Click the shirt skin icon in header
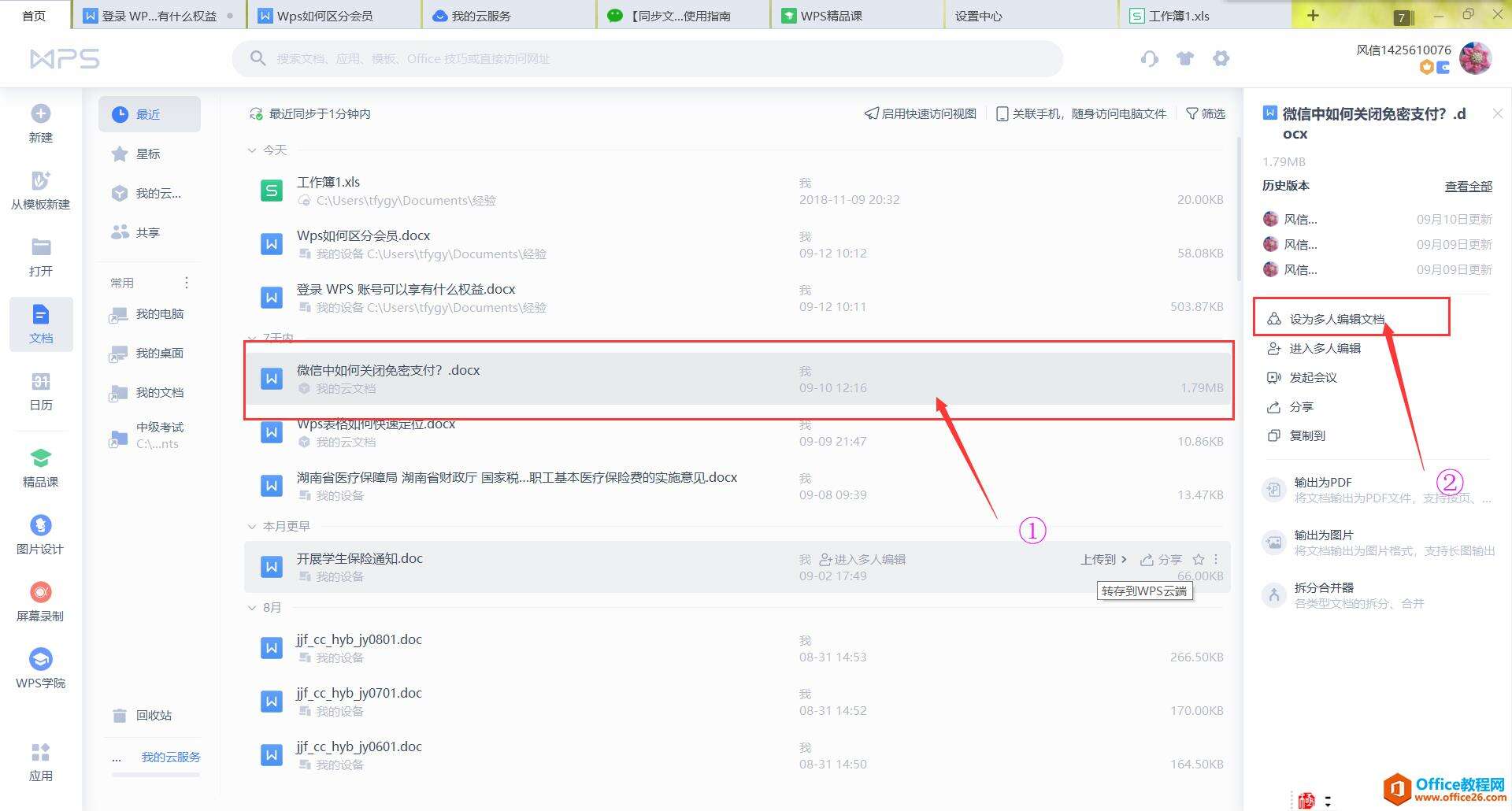The image size is (1512, 811). (x=1185, y=58)
